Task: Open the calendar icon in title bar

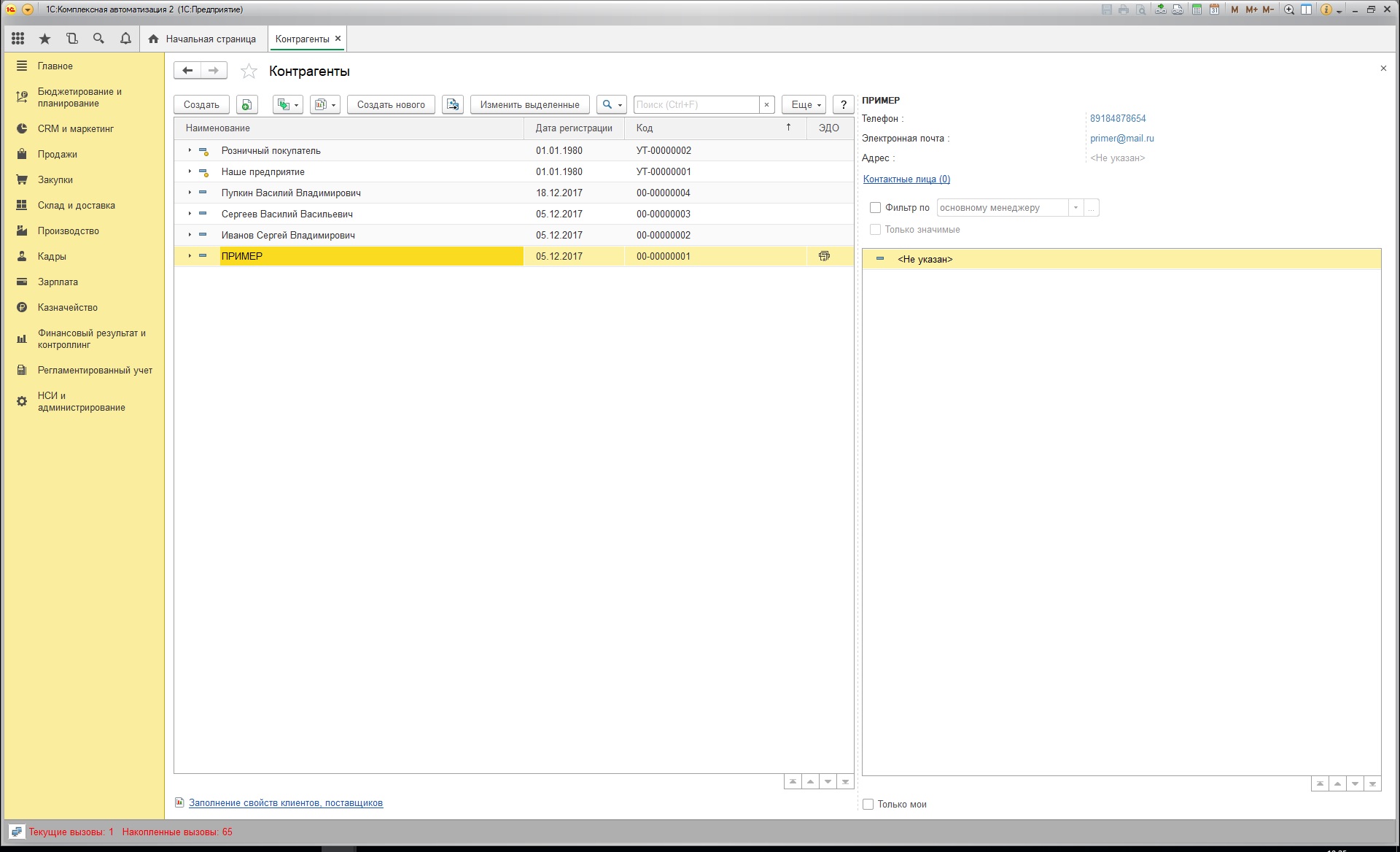Action: pyautogui.click(x=1214, y=9)
